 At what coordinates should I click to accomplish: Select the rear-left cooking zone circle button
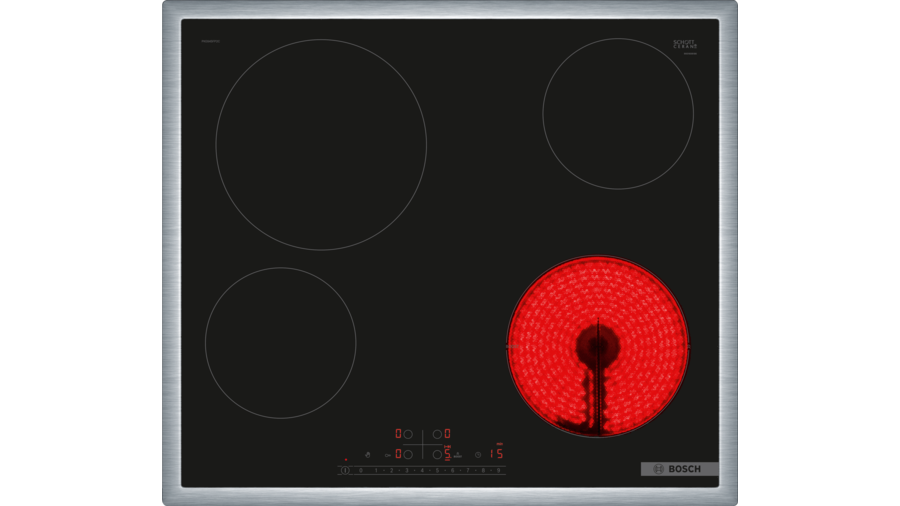click(x=408, y=434)
